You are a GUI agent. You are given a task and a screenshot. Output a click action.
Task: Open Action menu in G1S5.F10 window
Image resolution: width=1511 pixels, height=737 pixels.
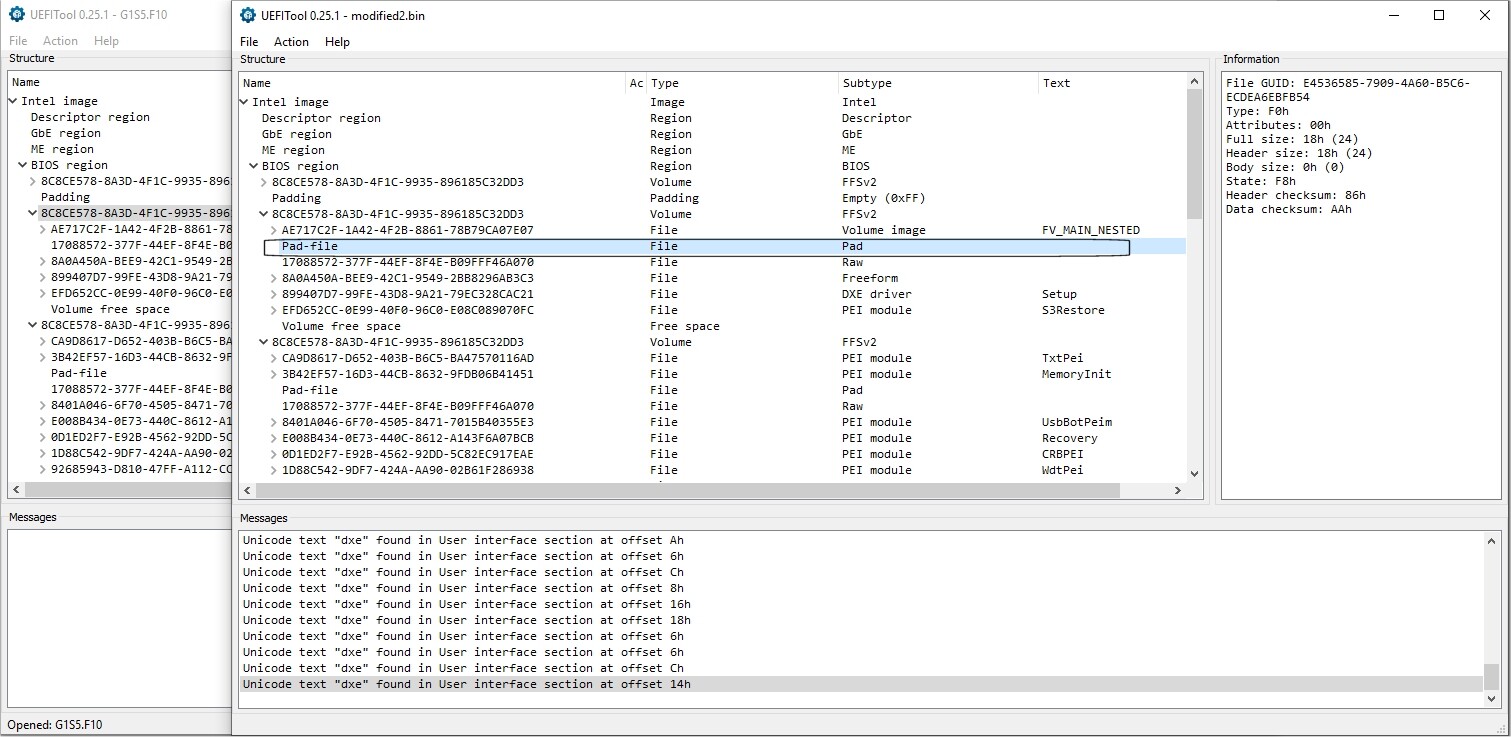[x=60, y=41]
